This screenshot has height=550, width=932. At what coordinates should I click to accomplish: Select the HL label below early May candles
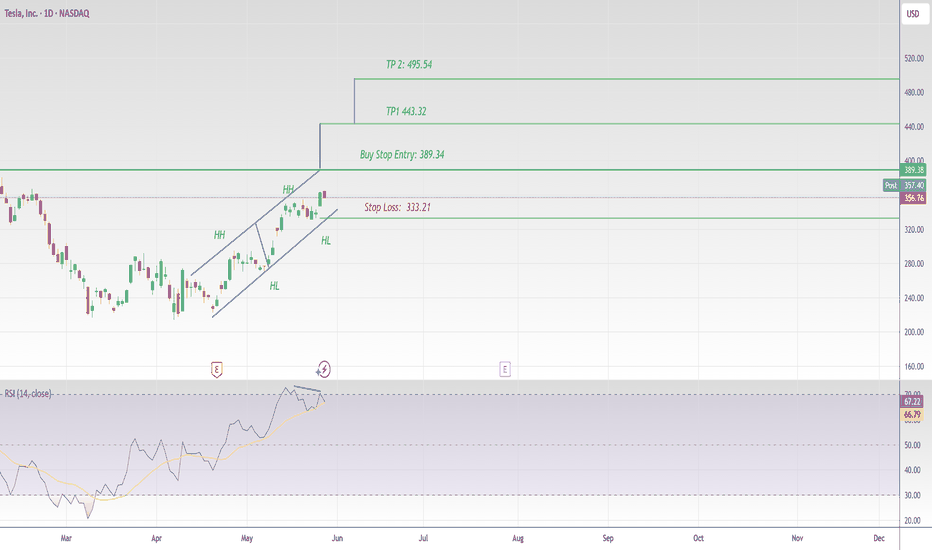pos(274,286)
